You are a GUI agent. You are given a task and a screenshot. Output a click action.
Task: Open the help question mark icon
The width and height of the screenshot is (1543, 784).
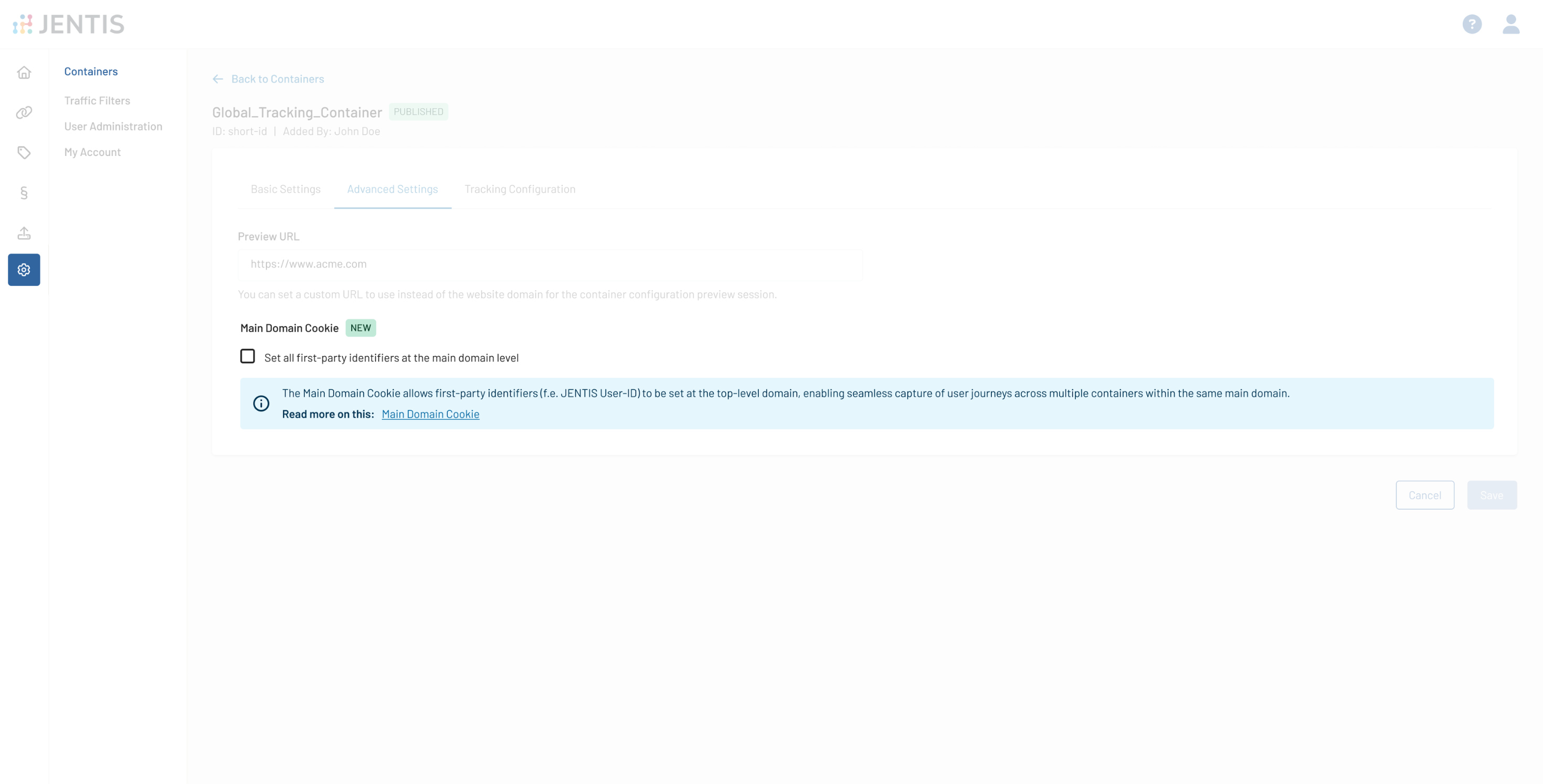coord(1471,24)
